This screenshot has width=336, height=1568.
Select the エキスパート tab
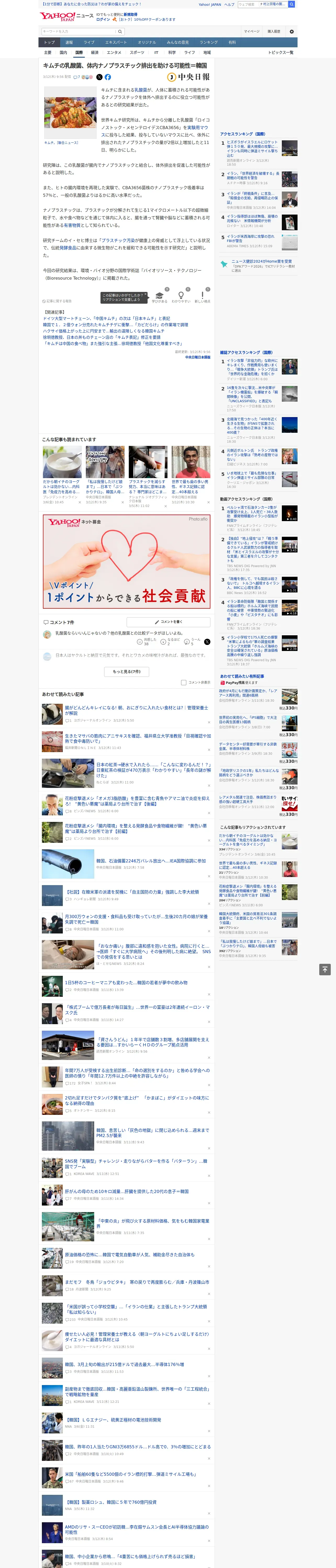116,43
